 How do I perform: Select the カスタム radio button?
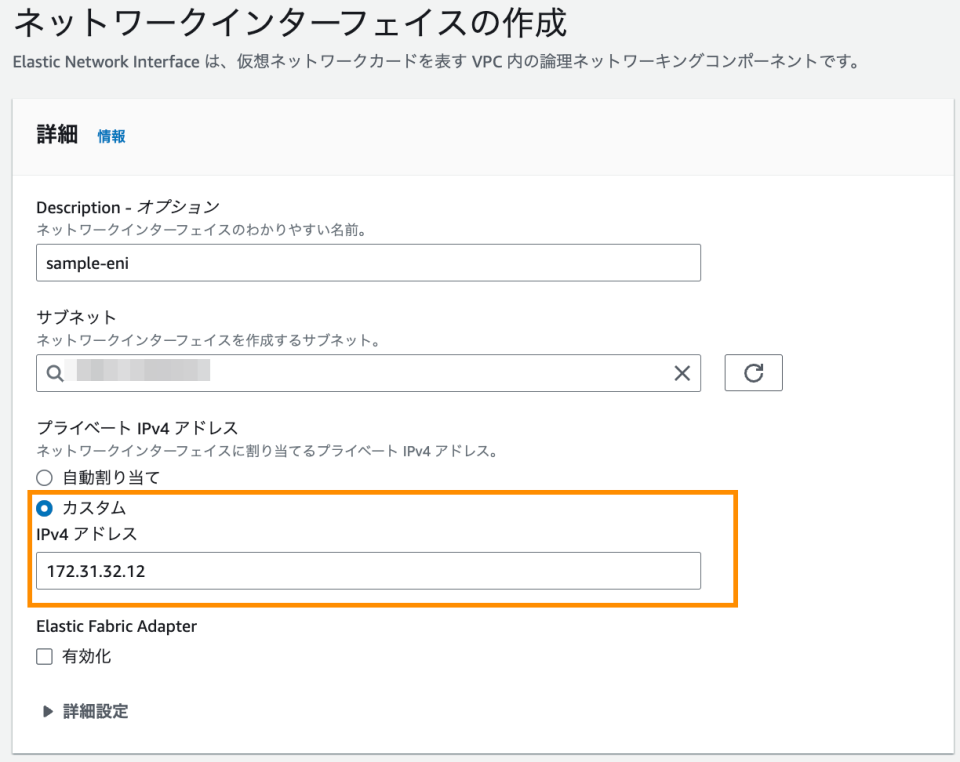pos(43,508)
